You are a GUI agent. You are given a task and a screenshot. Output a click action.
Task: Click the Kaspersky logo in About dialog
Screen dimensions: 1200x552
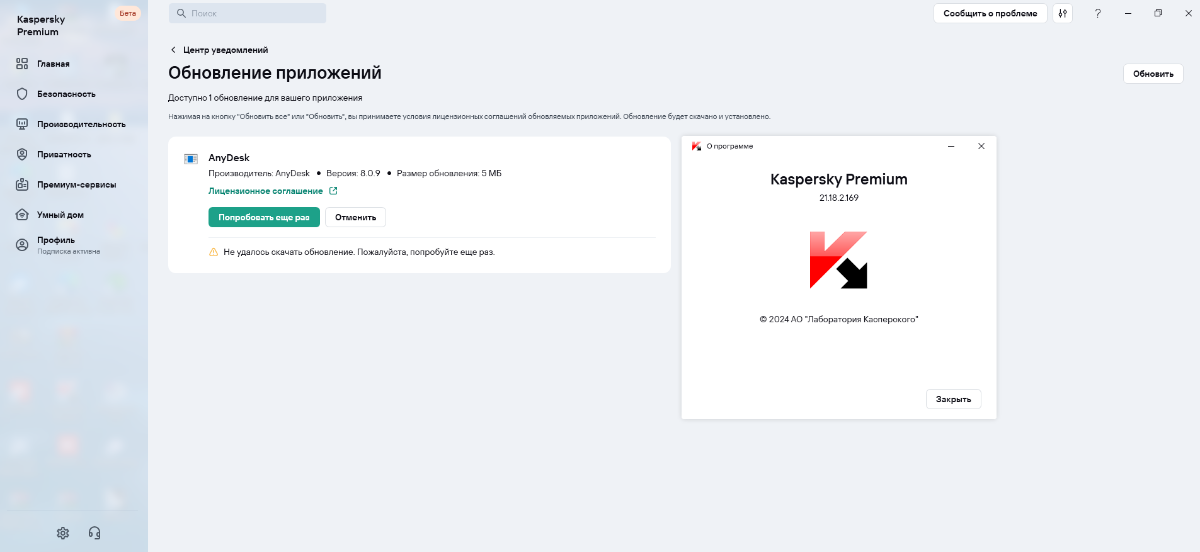[838, 260]
